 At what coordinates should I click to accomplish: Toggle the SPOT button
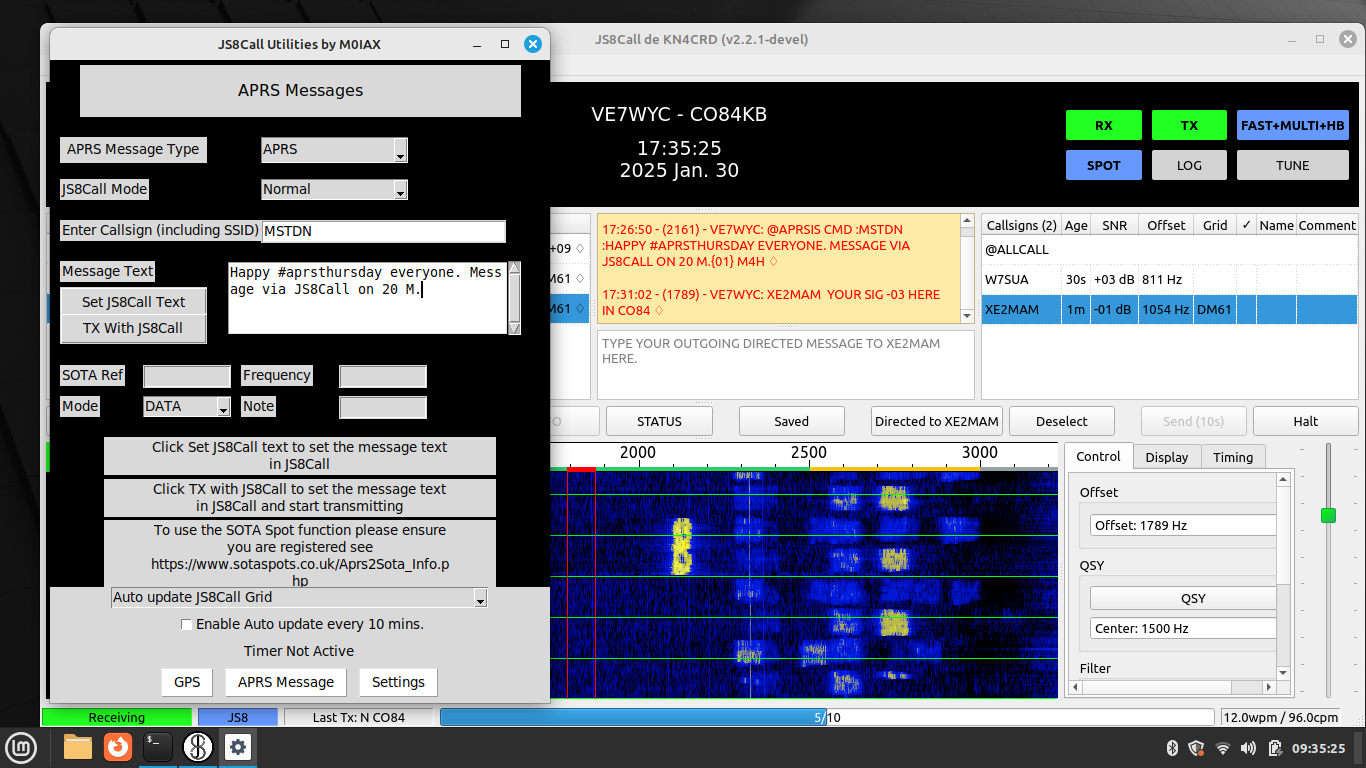[1103, 165]
